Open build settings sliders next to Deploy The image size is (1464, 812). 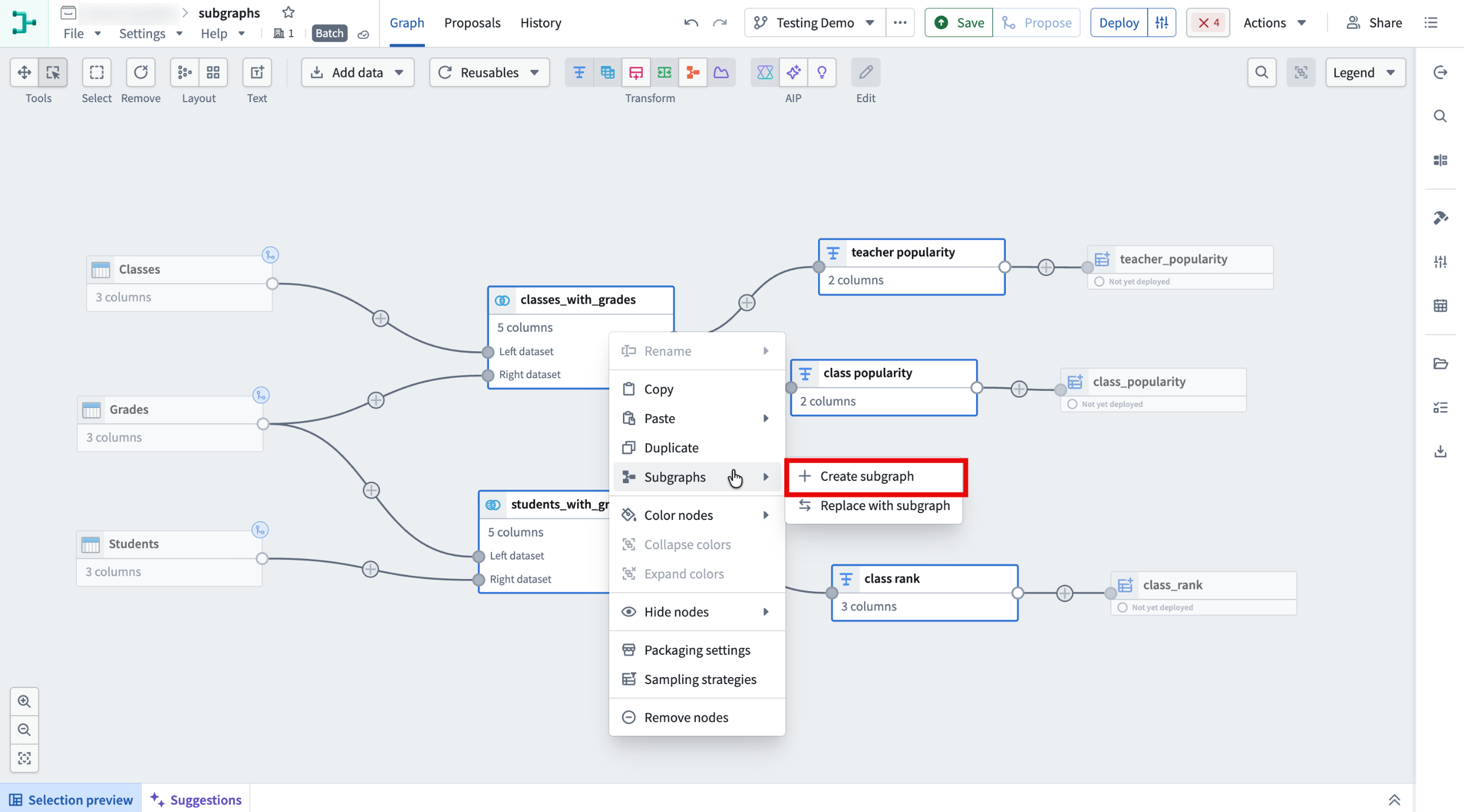click(x=1161, y=23)
